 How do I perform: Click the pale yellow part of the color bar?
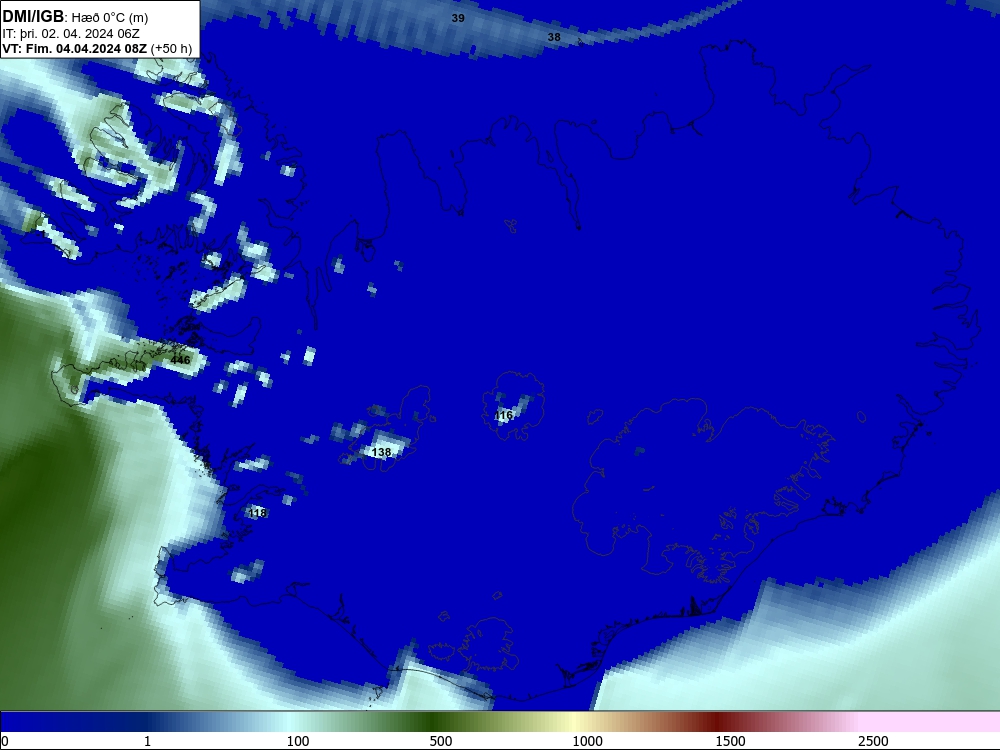coord(574,722)
